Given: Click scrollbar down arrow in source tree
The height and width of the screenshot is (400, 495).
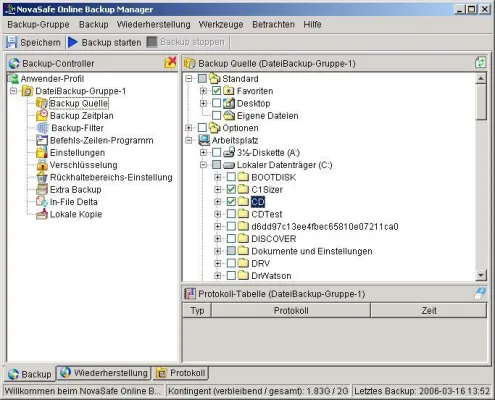Looking at the screenshot, I should coord(481,275).
